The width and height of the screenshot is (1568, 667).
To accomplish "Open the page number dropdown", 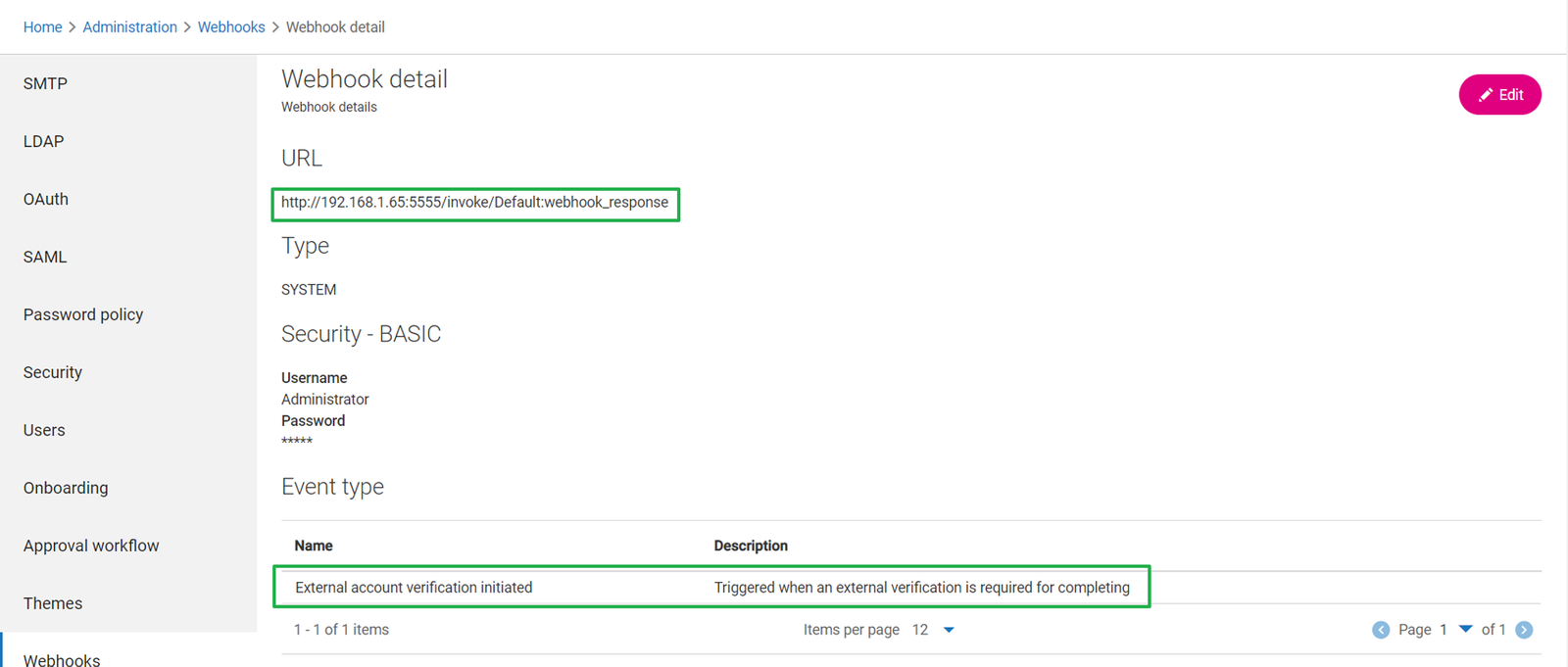I will 1465,630.
